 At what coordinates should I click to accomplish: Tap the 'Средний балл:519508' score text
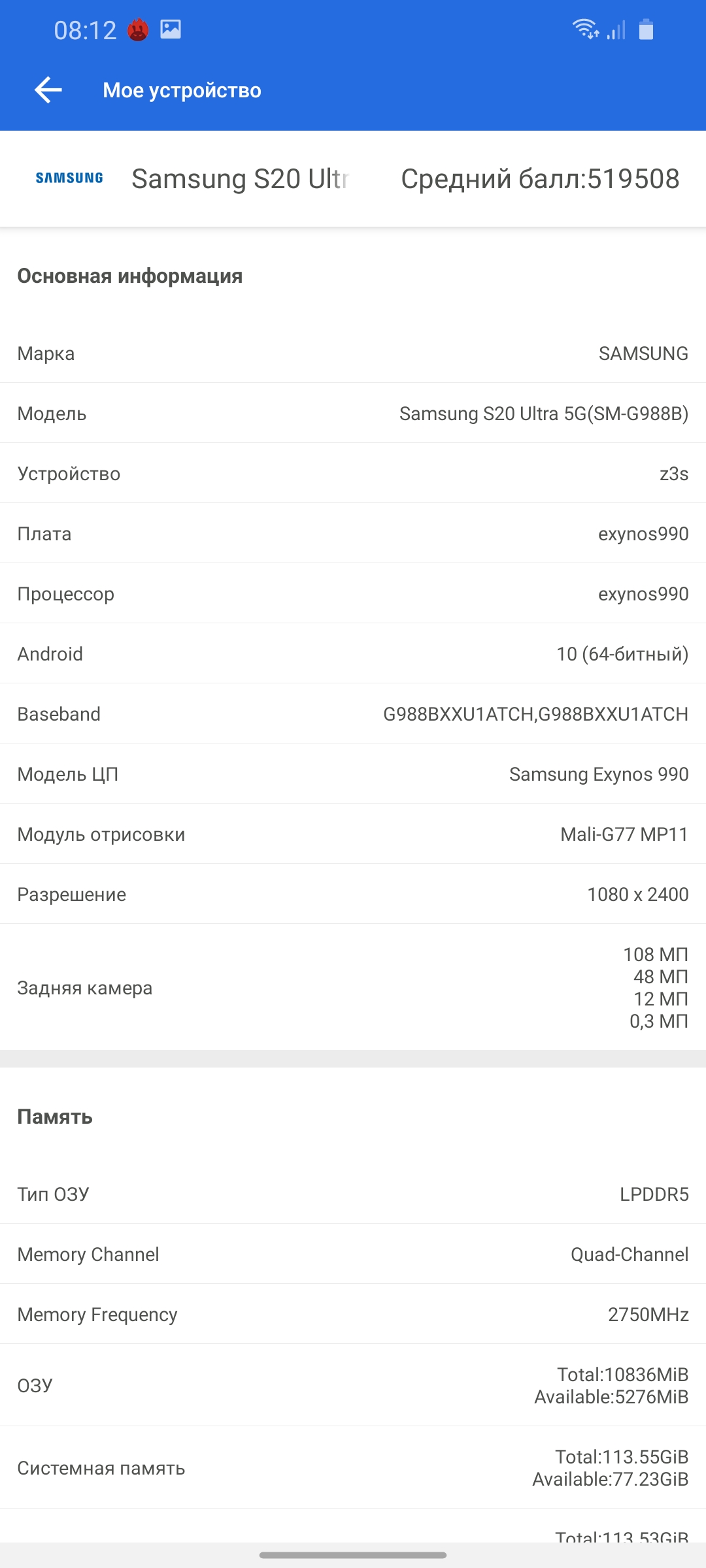pyautogui.click(x=540, y=179)
